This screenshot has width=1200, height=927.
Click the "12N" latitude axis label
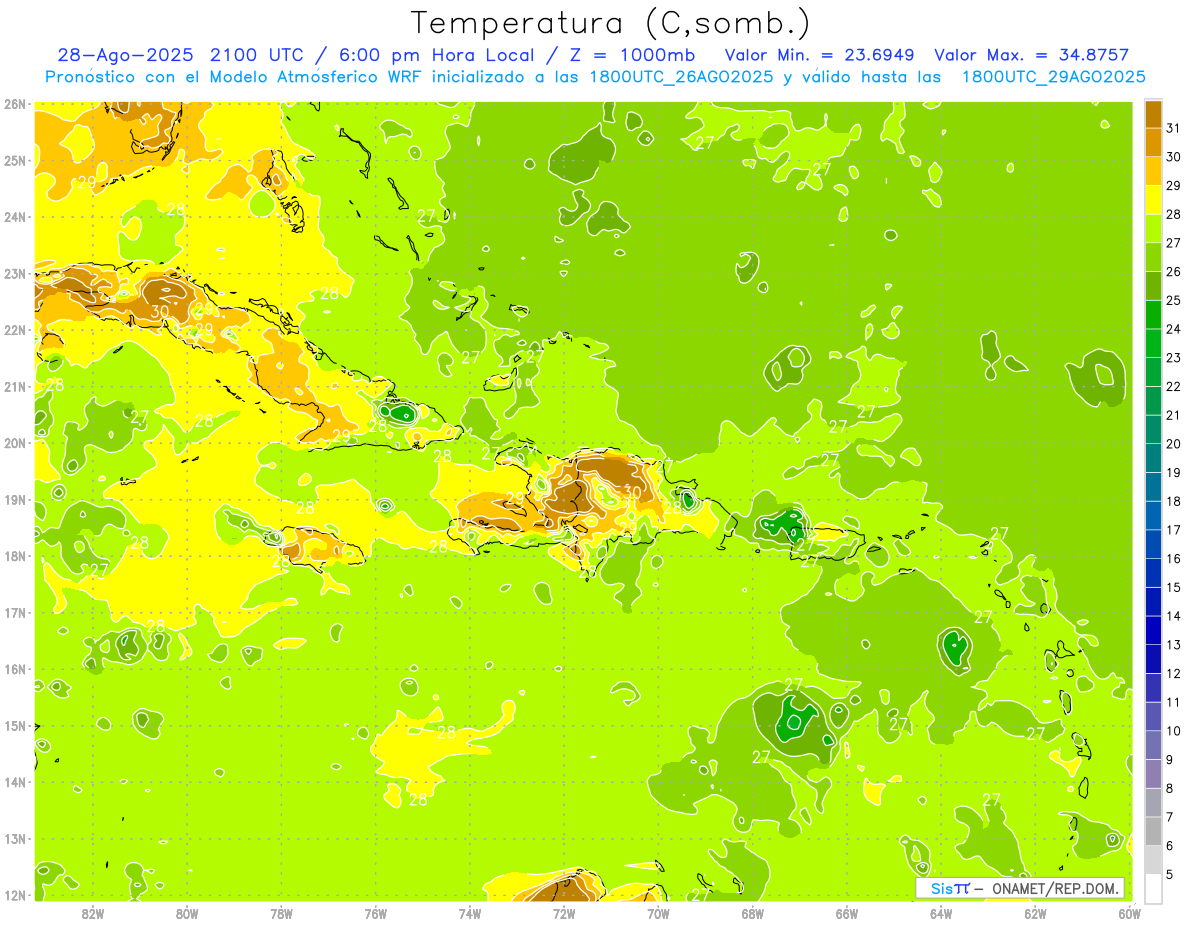(15, 895)
